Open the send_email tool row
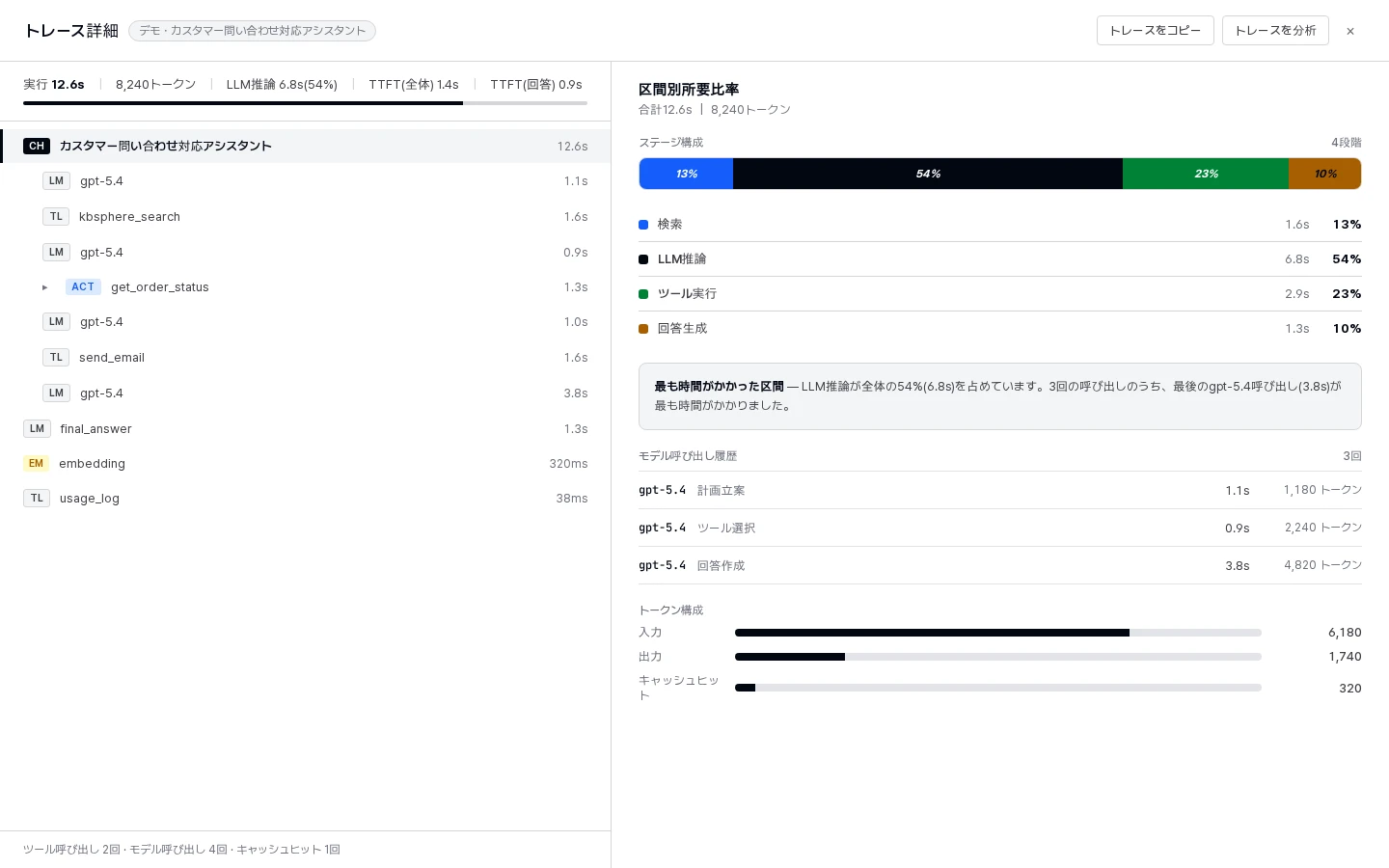Screen dimensions: 1389x868 [x=305, y=358]
